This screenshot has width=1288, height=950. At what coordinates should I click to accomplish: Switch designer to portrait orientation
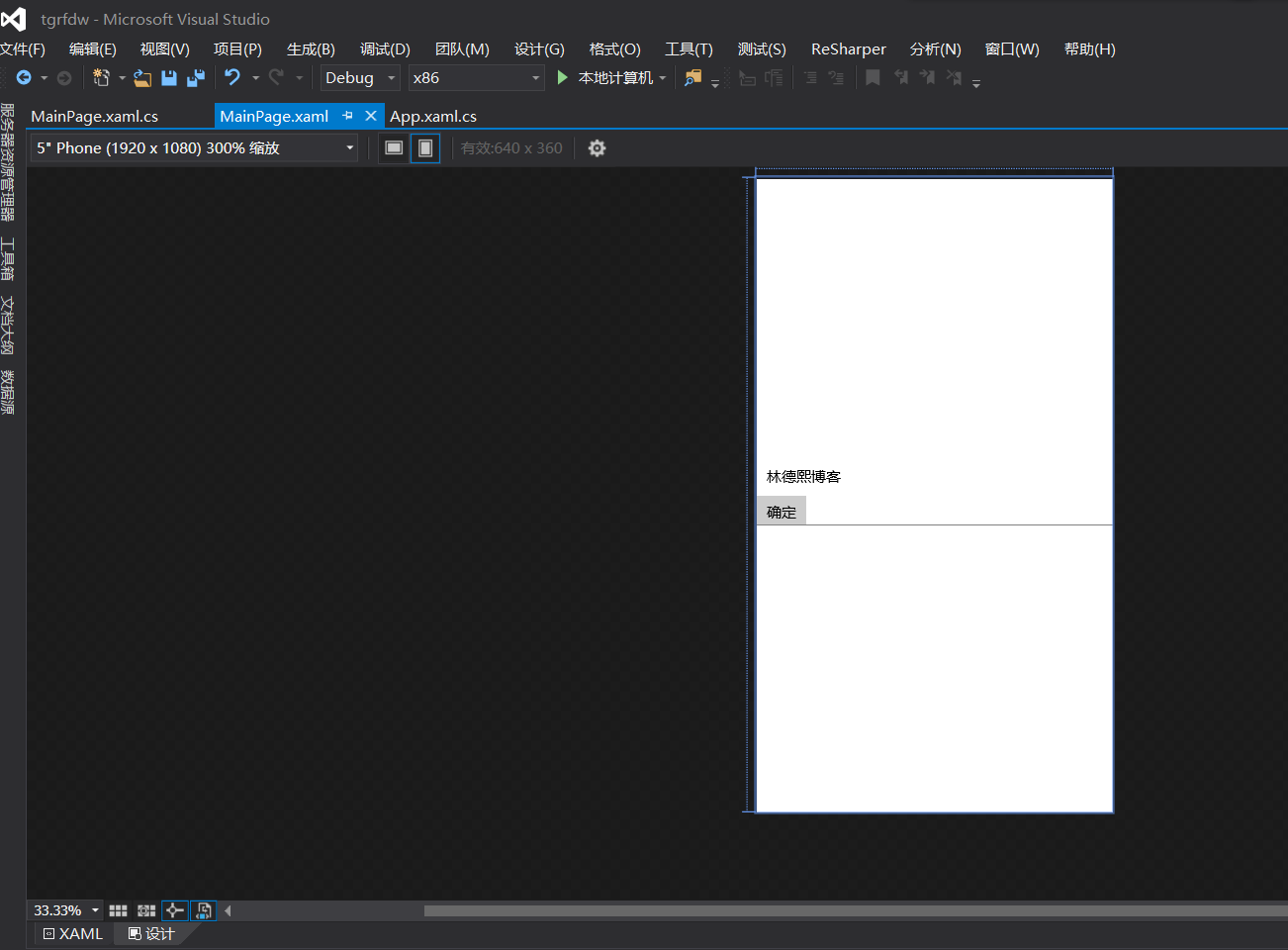[x=425, y=148]
